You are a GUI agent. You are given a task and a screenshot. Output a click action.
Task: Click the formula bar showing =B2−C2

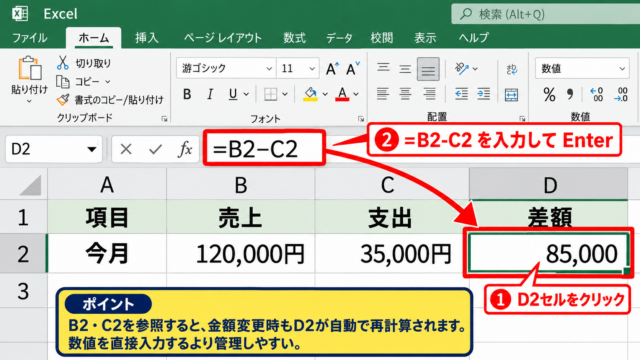tap(264, 149)
